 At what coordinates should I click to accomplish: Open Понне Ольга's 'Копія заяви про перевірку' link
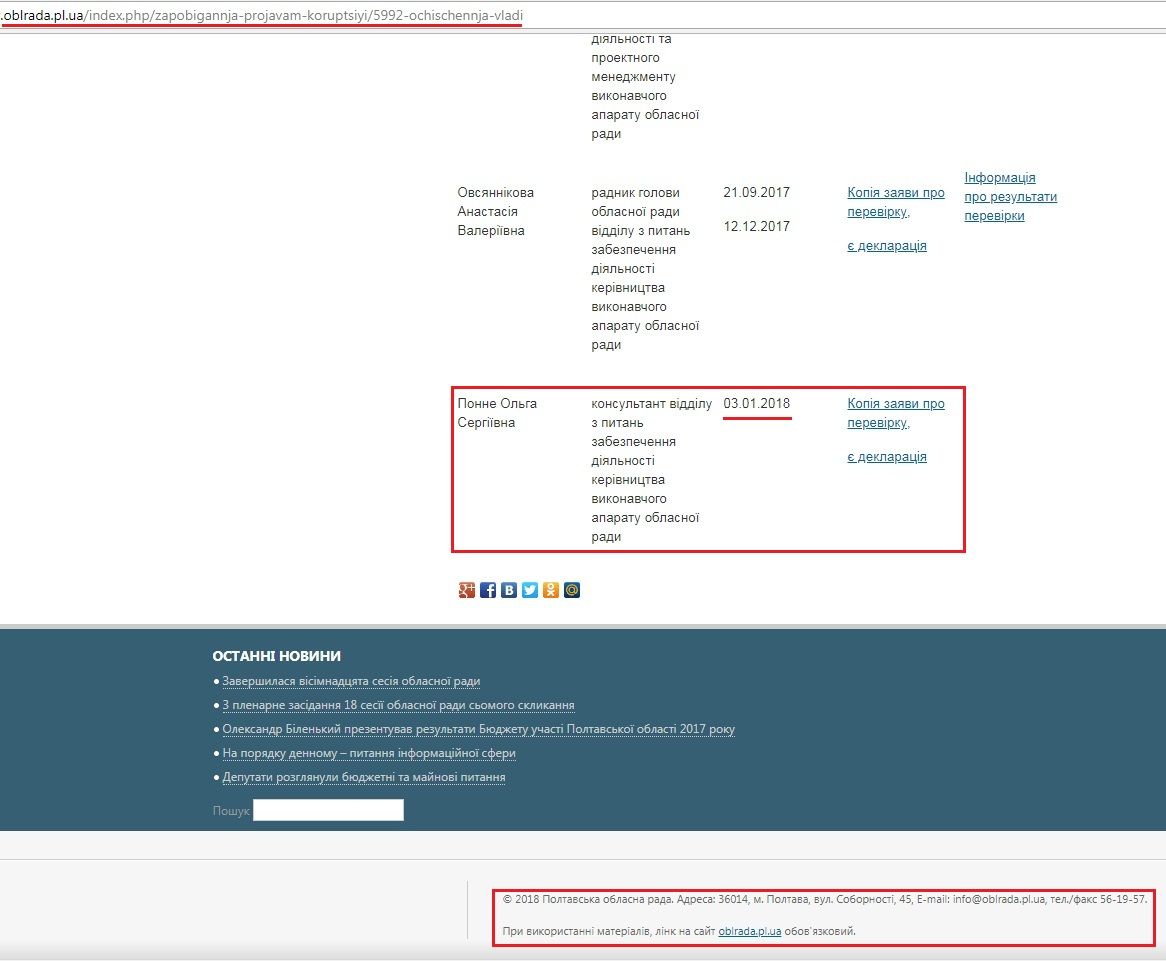(x=895, y=413)
